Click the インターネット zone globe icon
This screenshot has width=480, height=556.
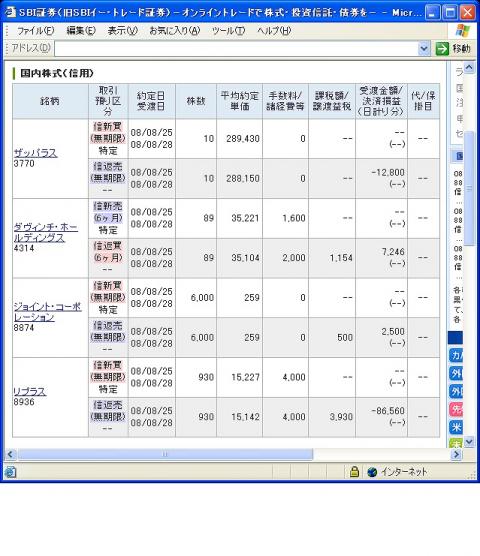(x=372, y=472)
